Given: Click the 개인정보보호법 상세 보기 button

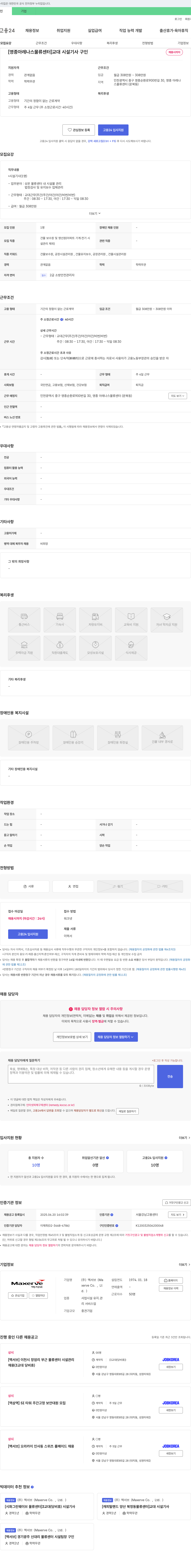Looking at the screenshot, I should (x=72, y=1037).
